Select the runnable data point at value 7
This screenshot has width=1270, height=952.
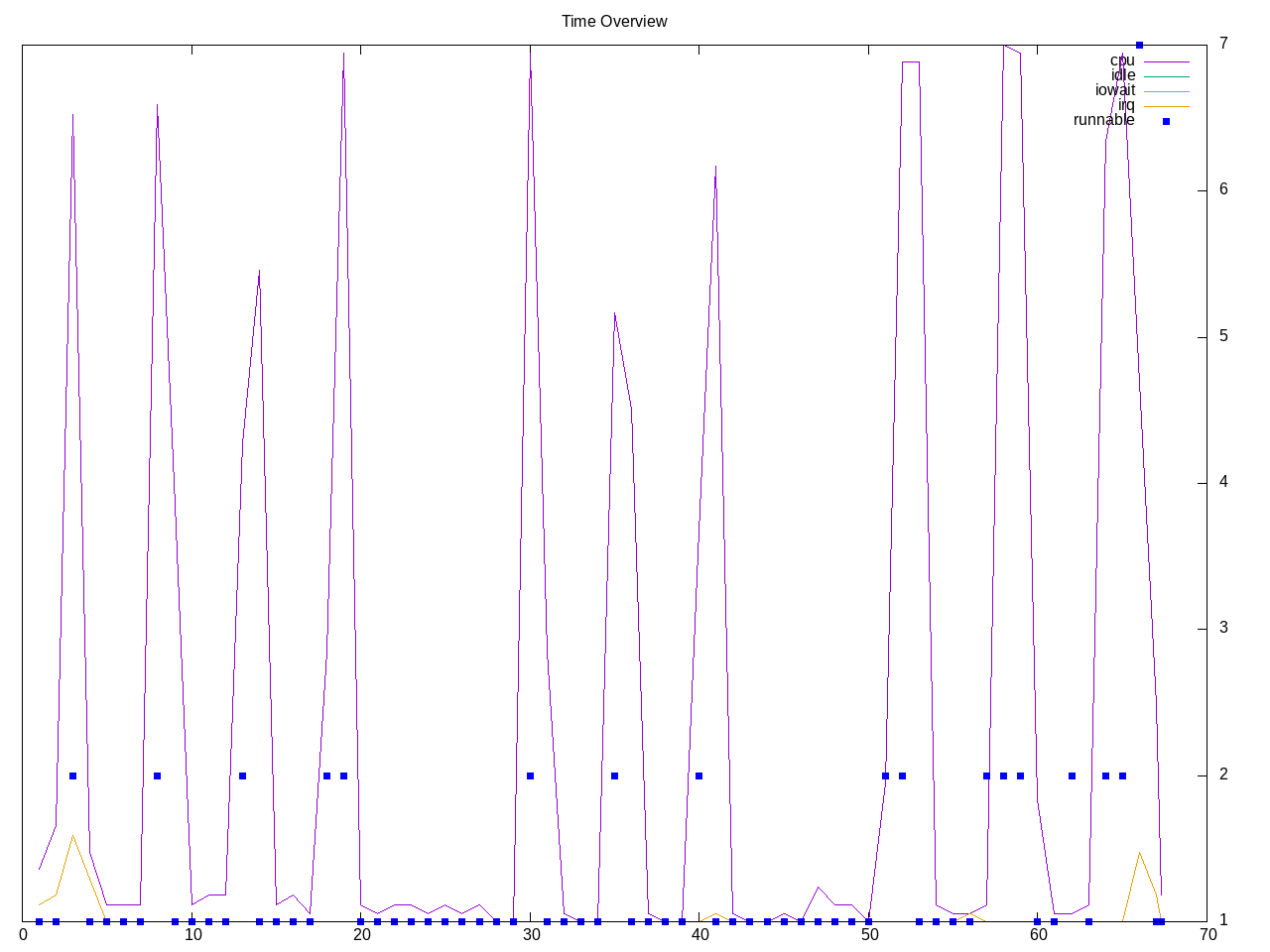coord(1139,45)
